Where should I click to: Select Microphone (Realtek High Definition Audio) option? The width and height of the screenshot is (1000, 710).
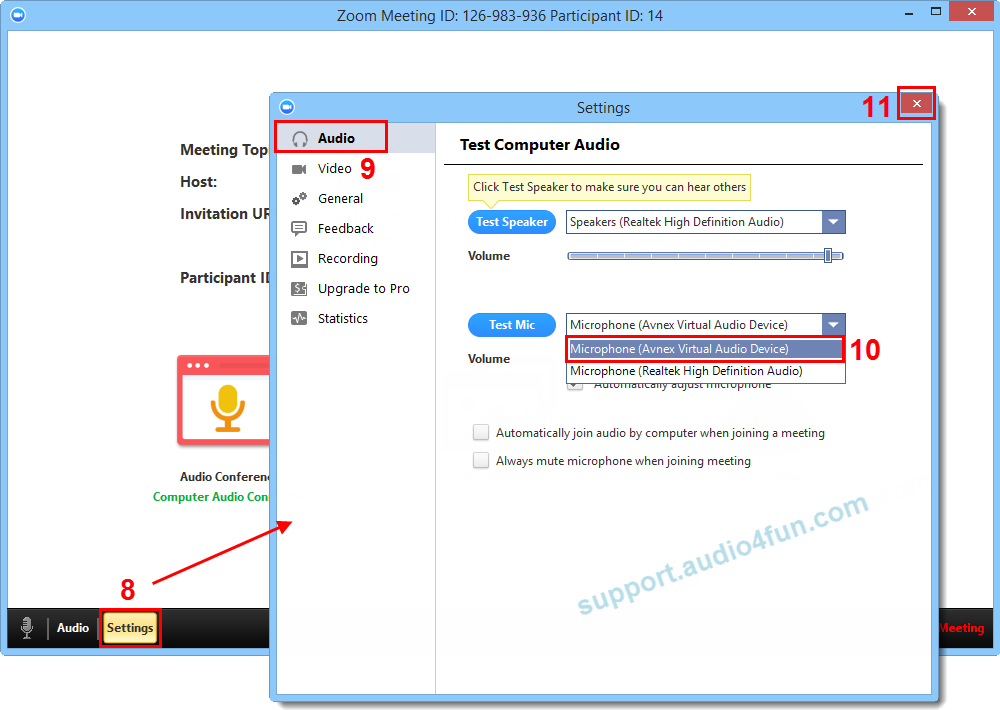coord(705,371)
